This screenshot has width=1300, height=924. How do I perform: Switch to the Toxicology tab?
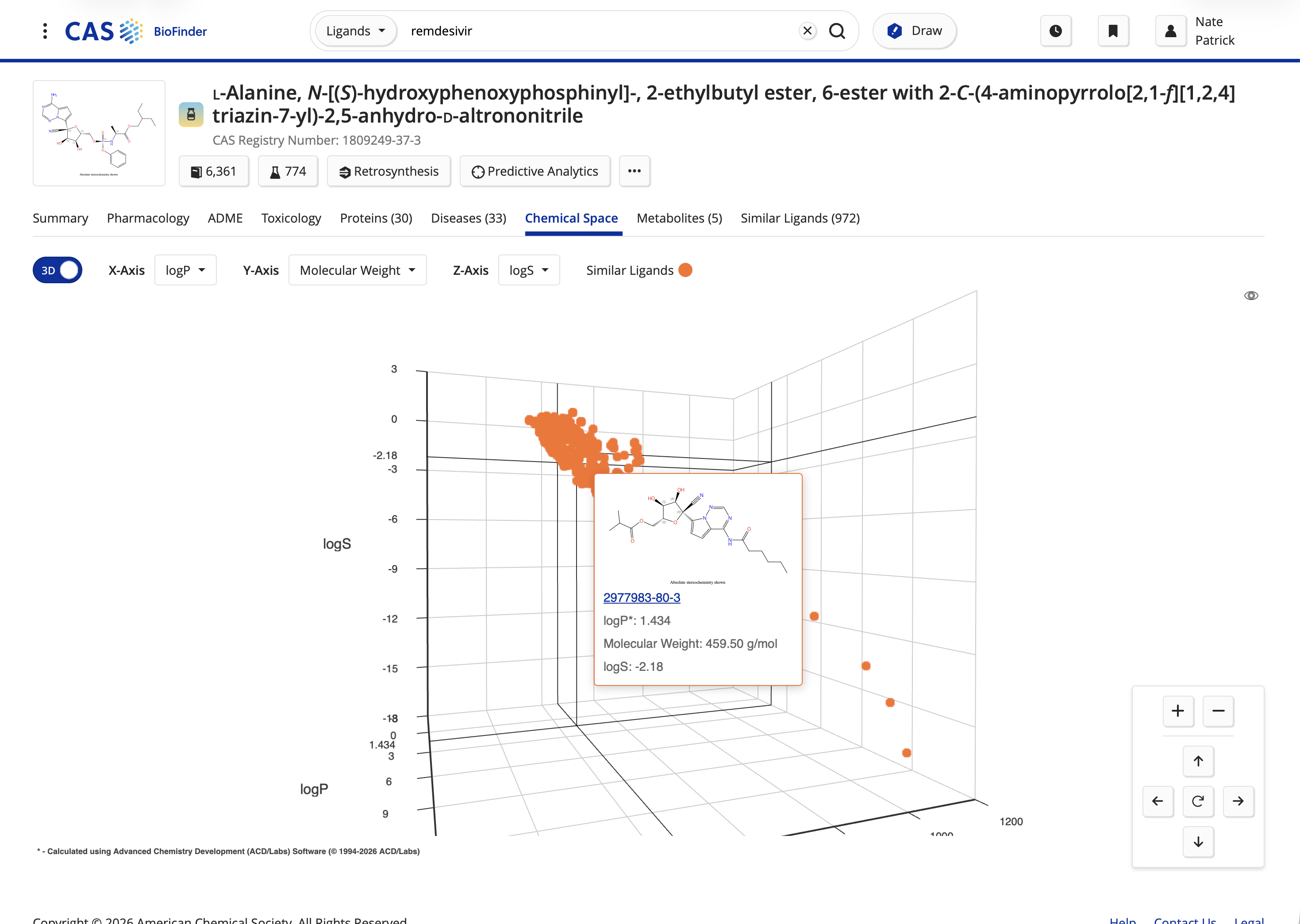point(291,218)
